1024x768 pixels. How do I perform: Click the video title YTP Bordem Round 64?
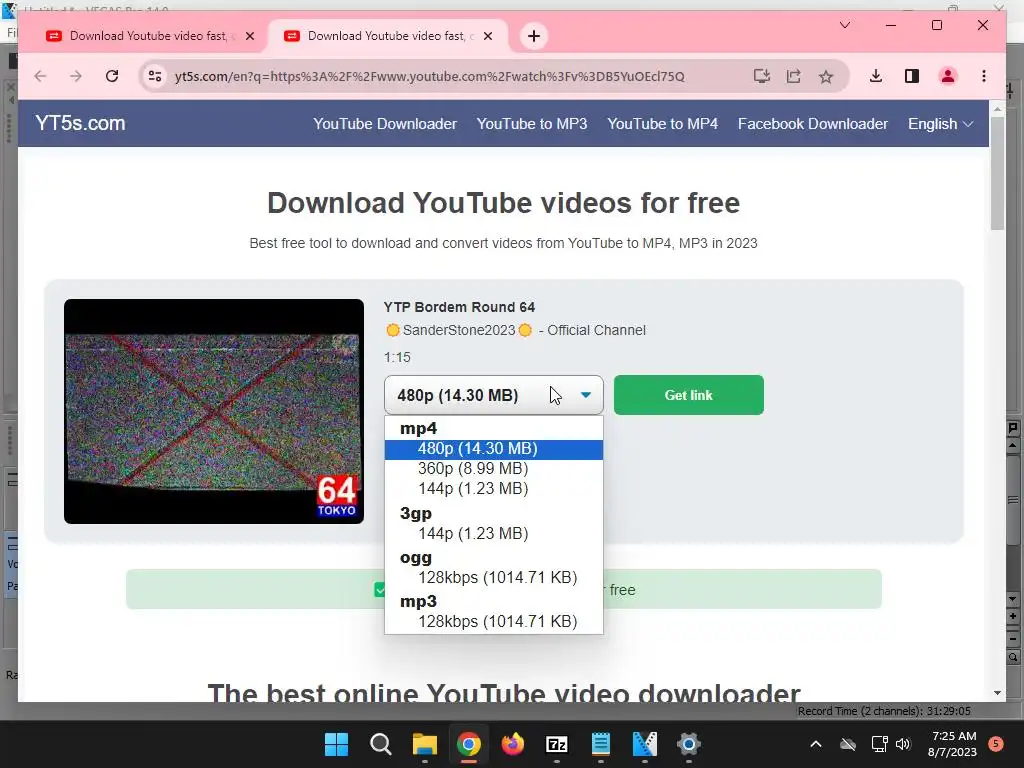[x=459, y=307]
